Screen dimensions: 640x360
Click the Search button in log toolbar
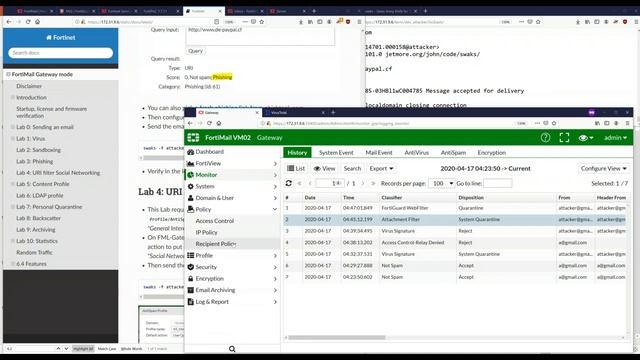coord(352,169)
